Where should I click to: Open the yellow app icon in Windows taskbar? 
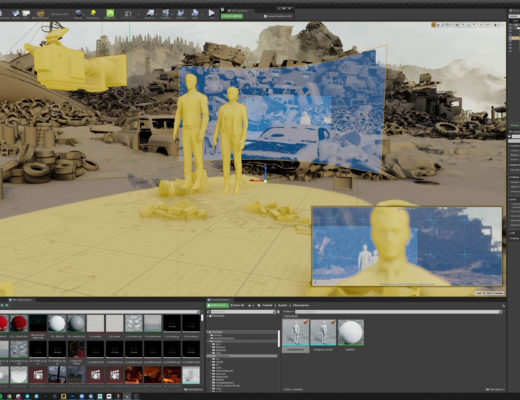pyautogui.click(x=63, y=396)
